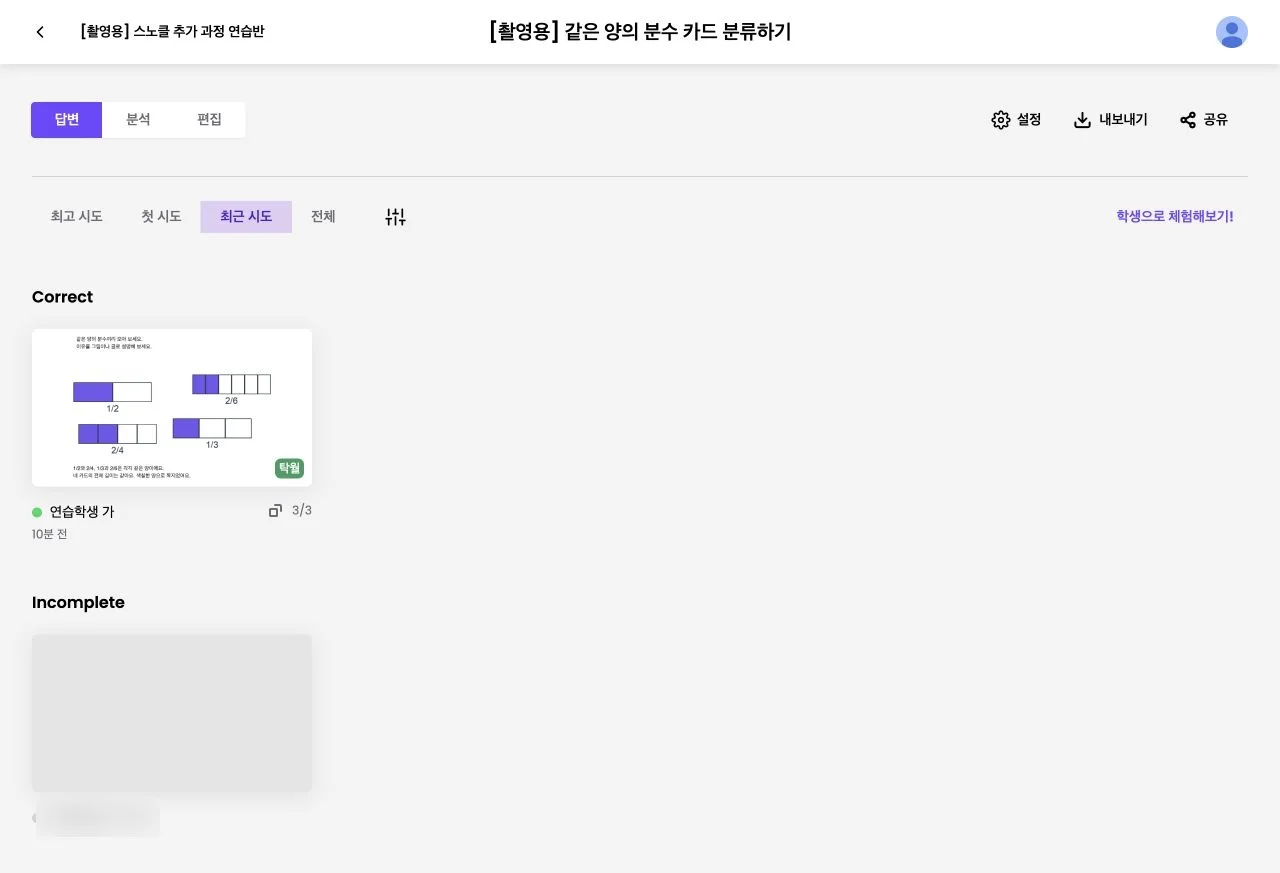Screen dimensions: 1280x873
Task: Click the 3/3 slide count
Action: (x=302, y=511)
